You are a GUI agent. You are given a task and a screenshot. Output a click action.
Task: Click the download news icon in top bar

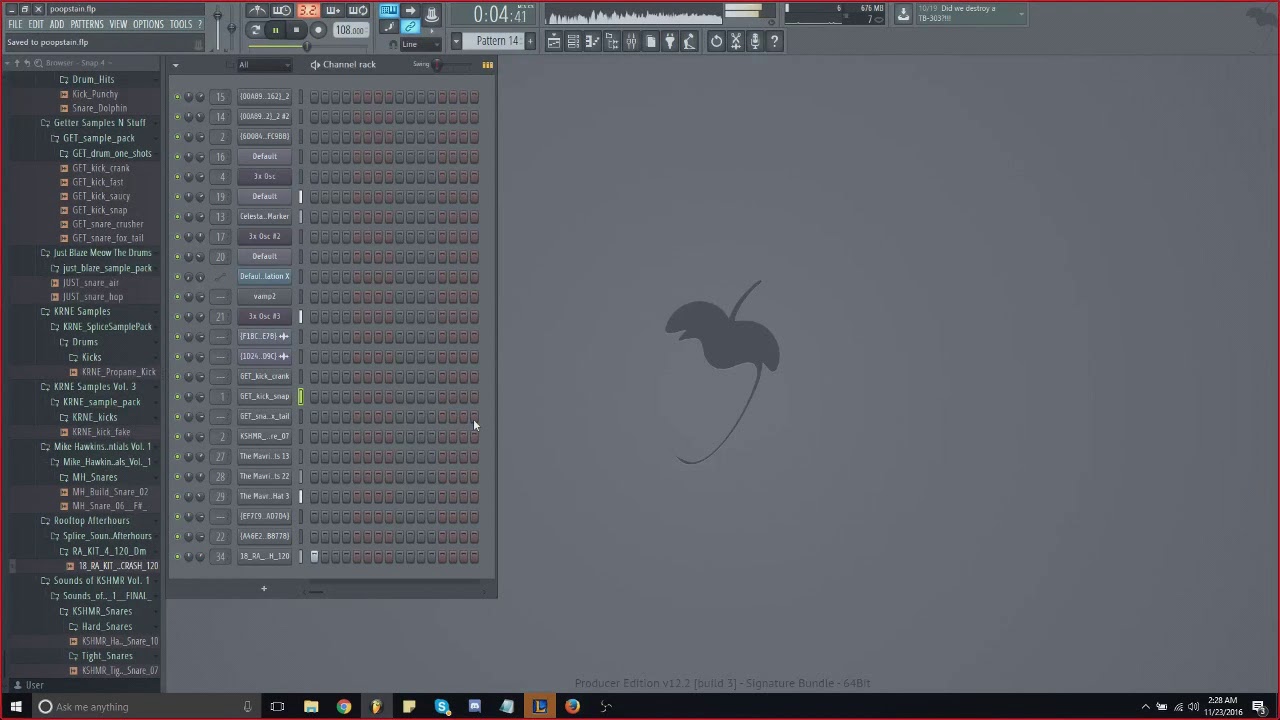[x=903, y=14]
